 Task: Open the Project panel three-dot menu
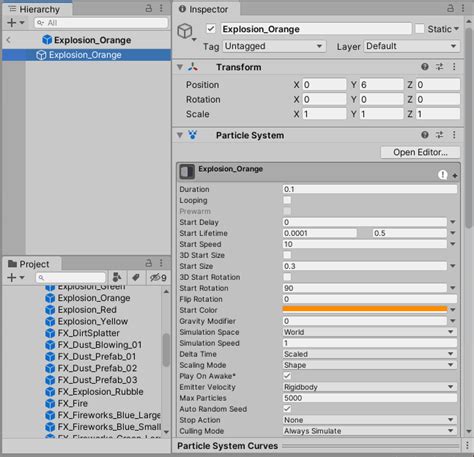[161, 263]
